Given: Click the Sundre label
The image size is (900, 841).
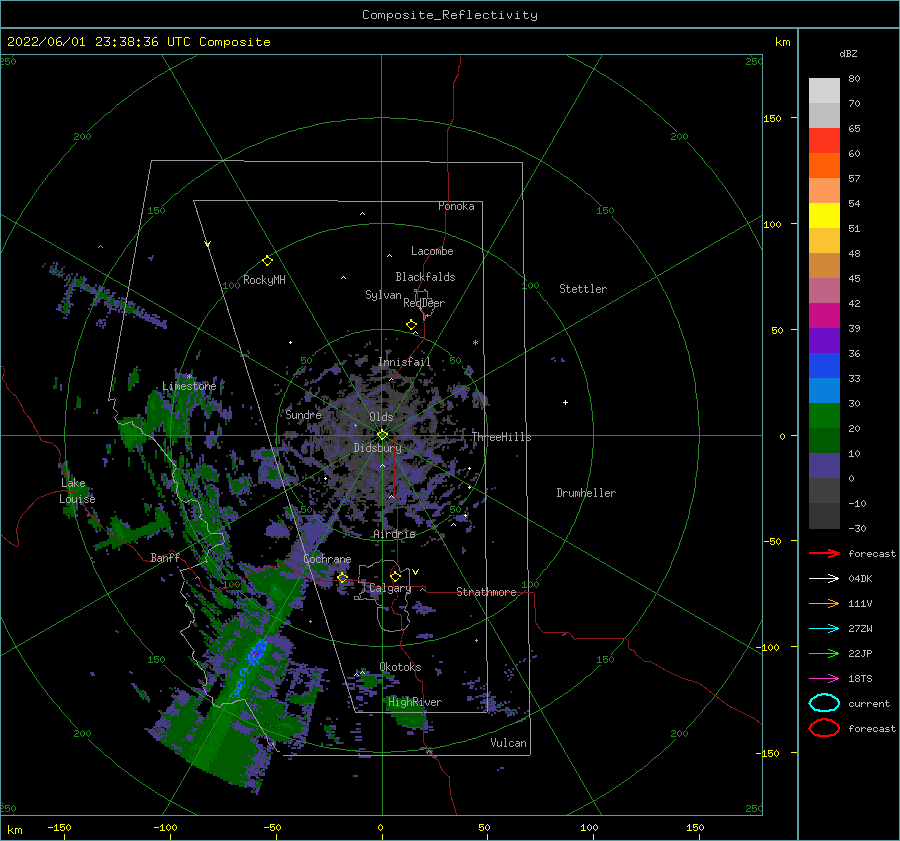Looking at the screenshot, I should coord(303,414).
